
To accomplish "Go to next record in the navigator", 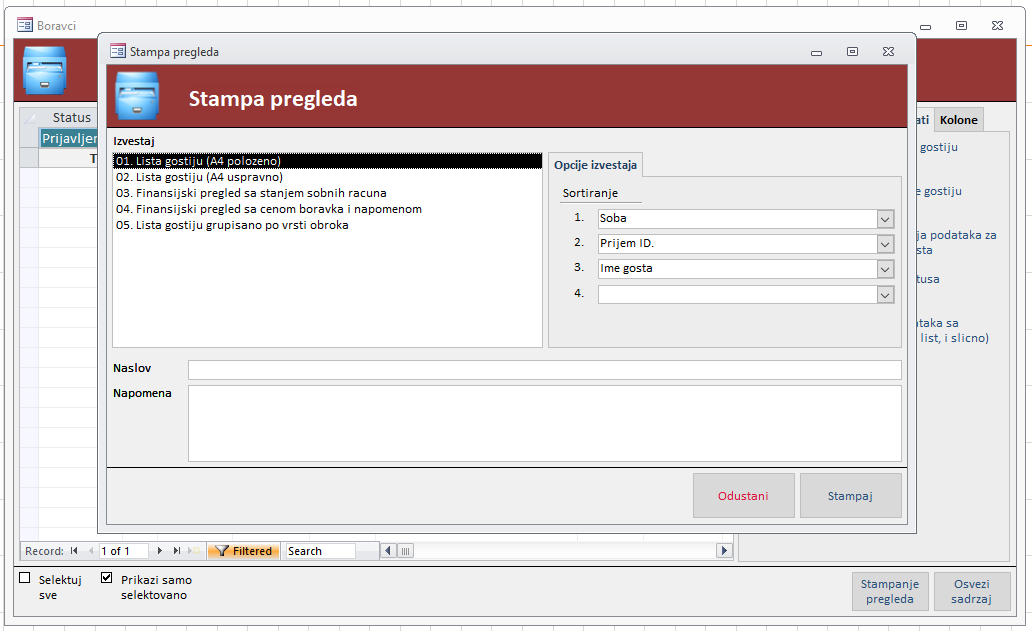I will pos(160,551).
